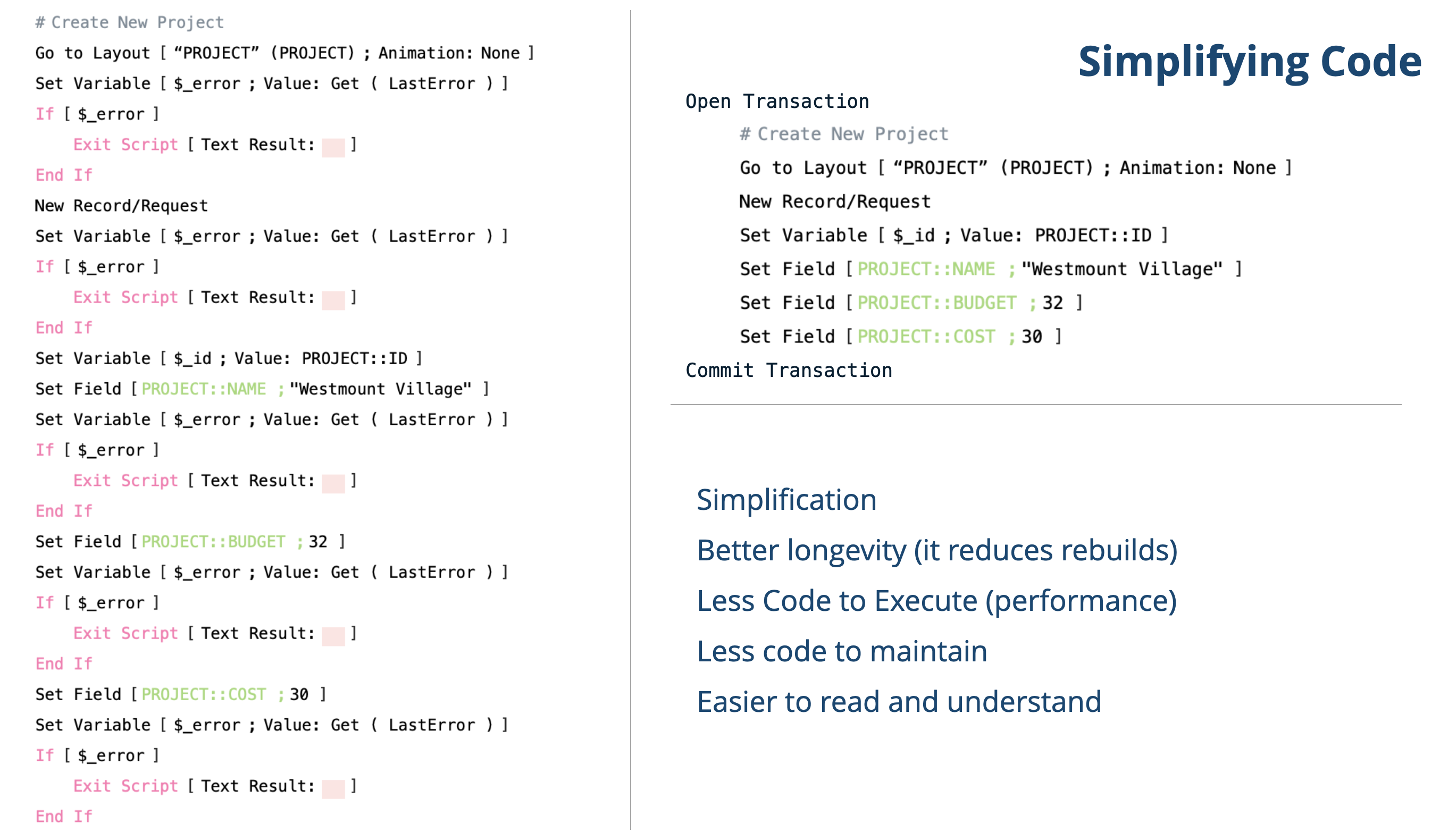Image resolution: width=1440 pixels, height=840 pixels.
Task: Click the horizontal rule beneath Commit Transaction
Action: [x=1035, y=405]
